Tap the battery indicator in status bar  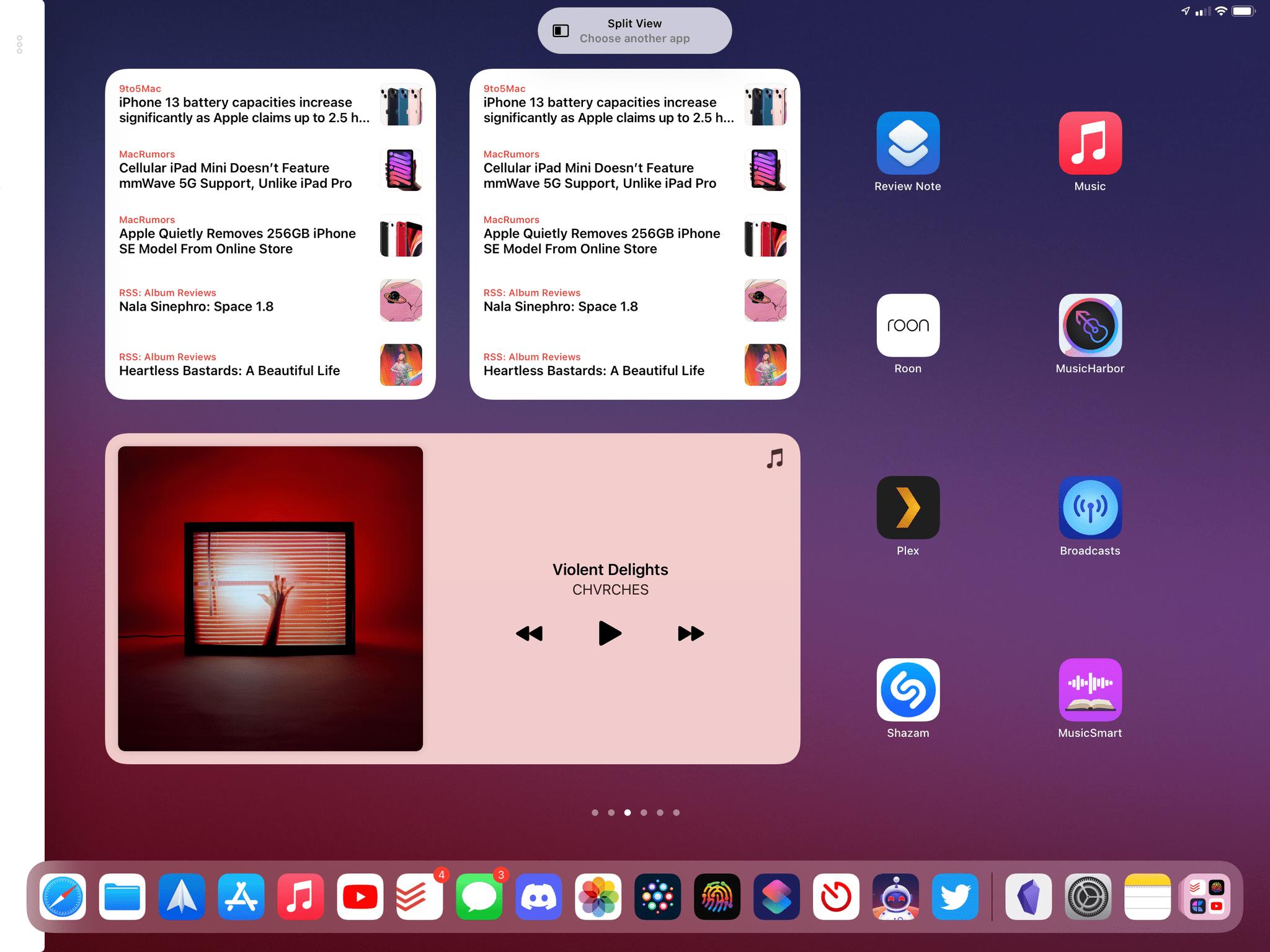1243,11
